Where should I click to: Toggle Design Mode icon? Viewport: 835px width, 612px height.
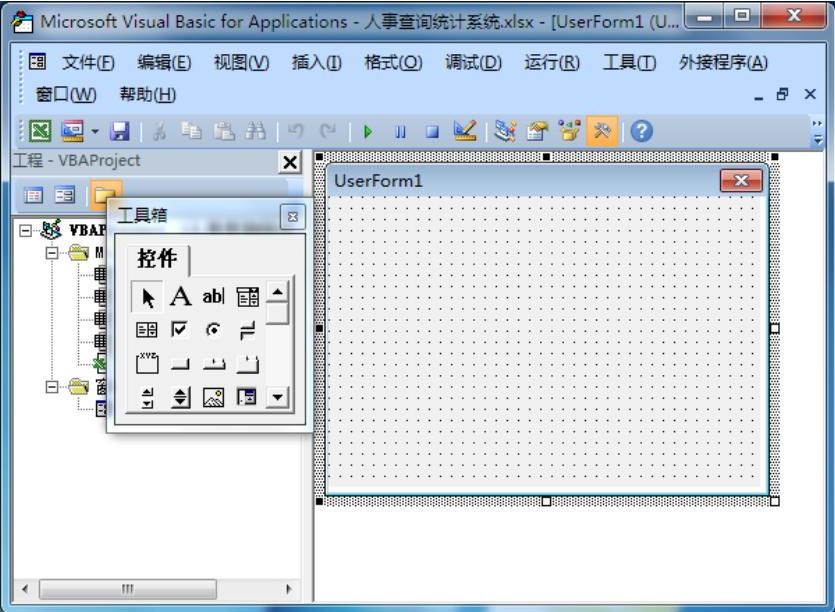coord(464,131)
